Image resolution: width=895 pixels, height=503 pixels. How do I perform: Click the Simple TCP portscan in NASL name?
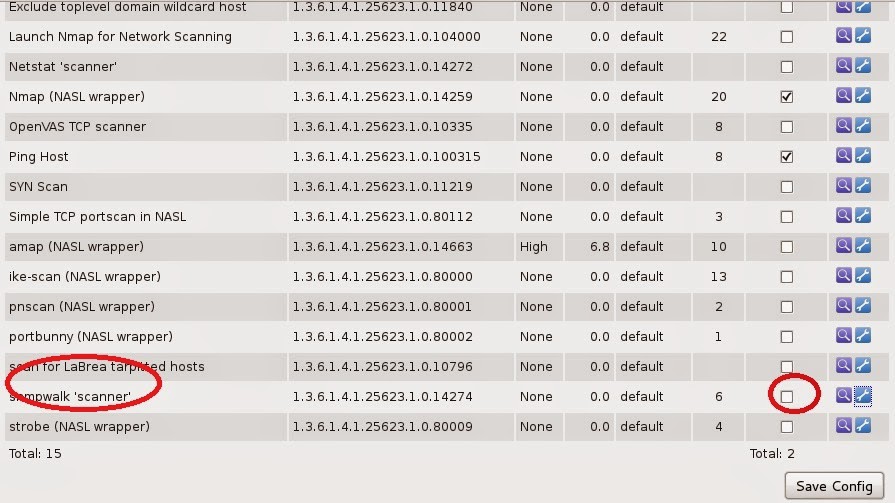coord(97,217)
